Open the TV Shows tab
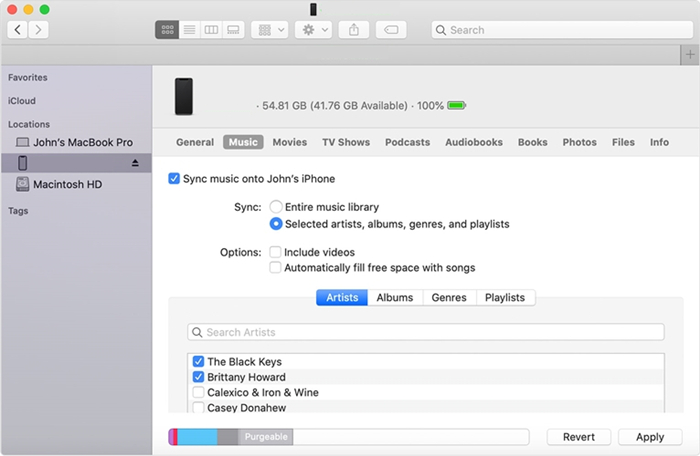The image size is (700, 456). [346, 142]
